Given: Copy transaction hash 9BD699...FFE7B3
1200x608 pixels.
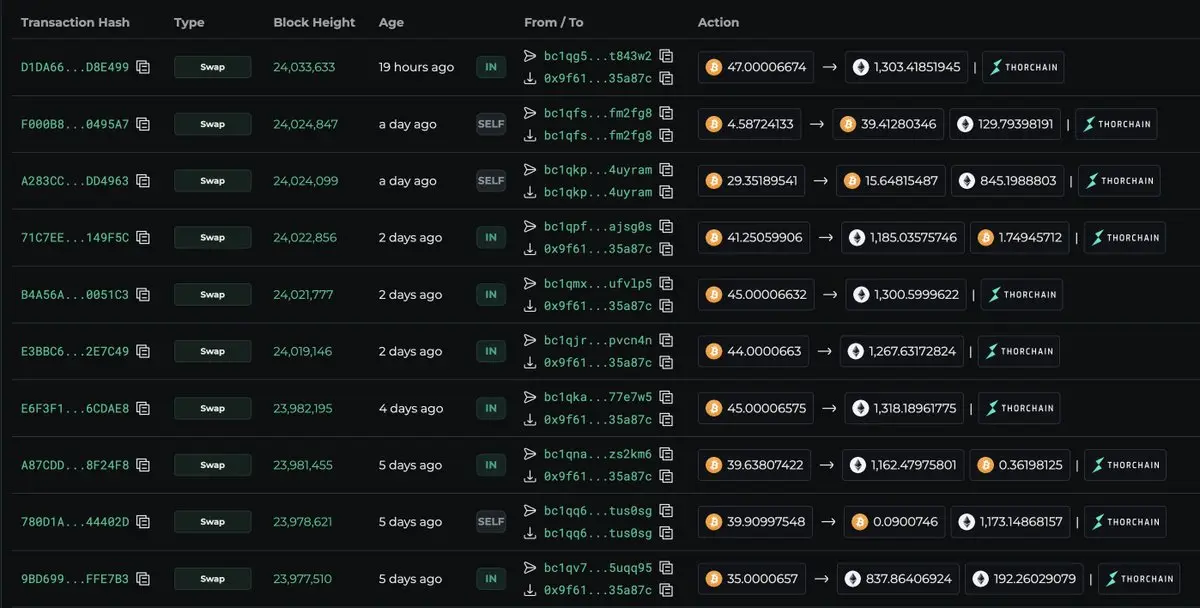Looking at the screenshot, I should click(144, 579).
